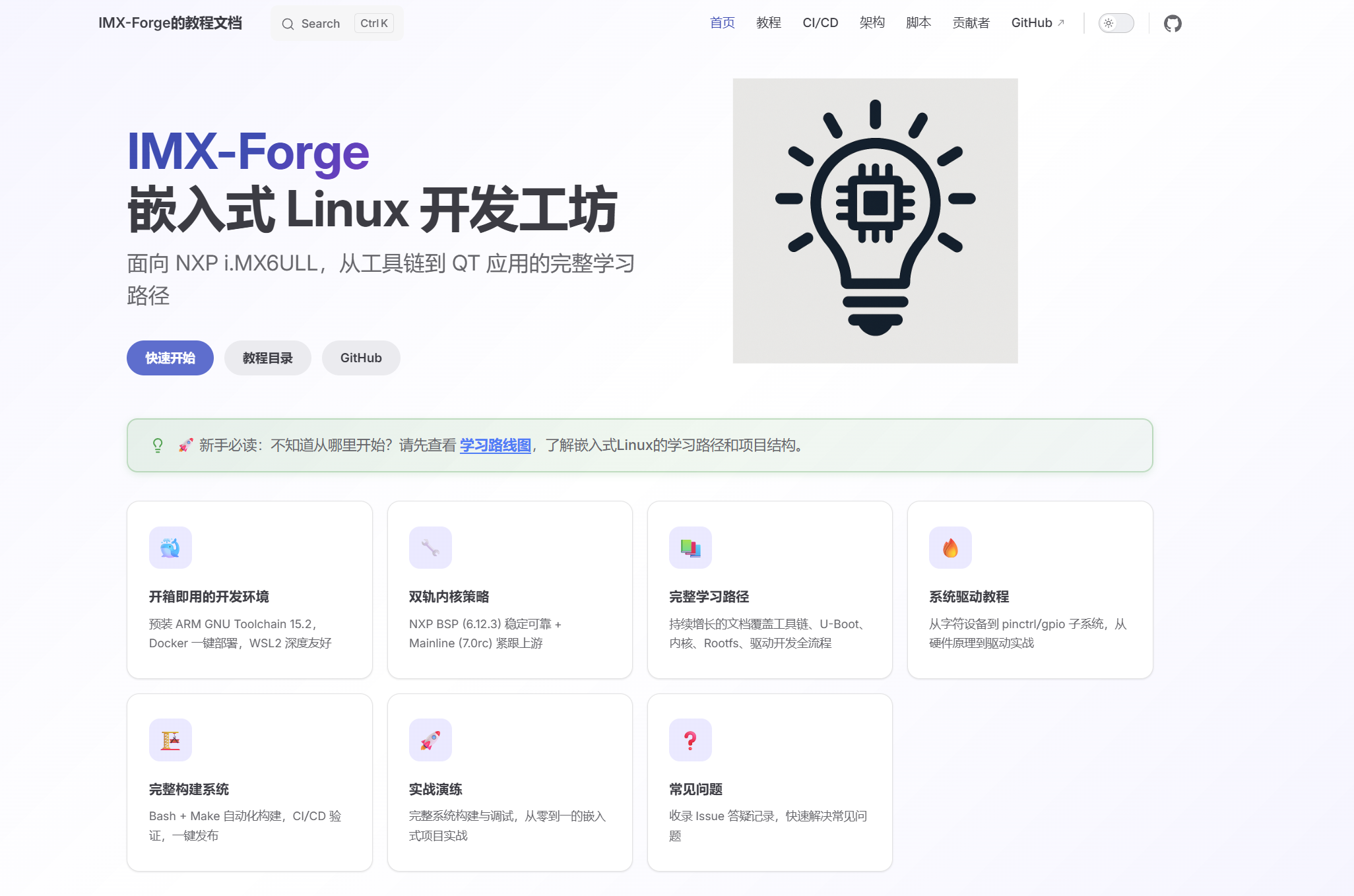
Task: Open the 系统驱动教程 card title
Action: [969, 597]
